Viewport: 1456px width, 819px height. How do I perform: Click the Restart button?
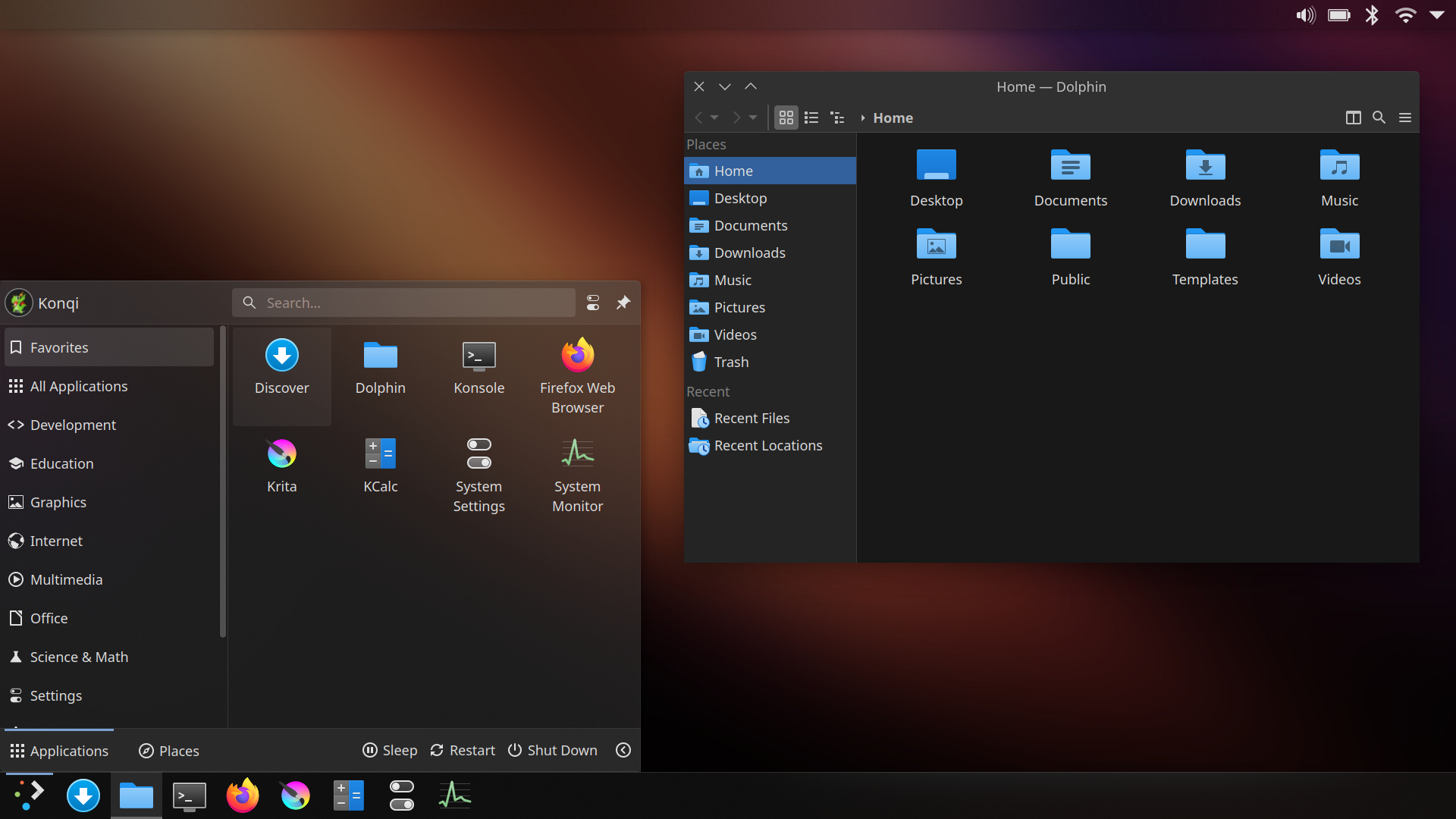[x=463, y=750]
